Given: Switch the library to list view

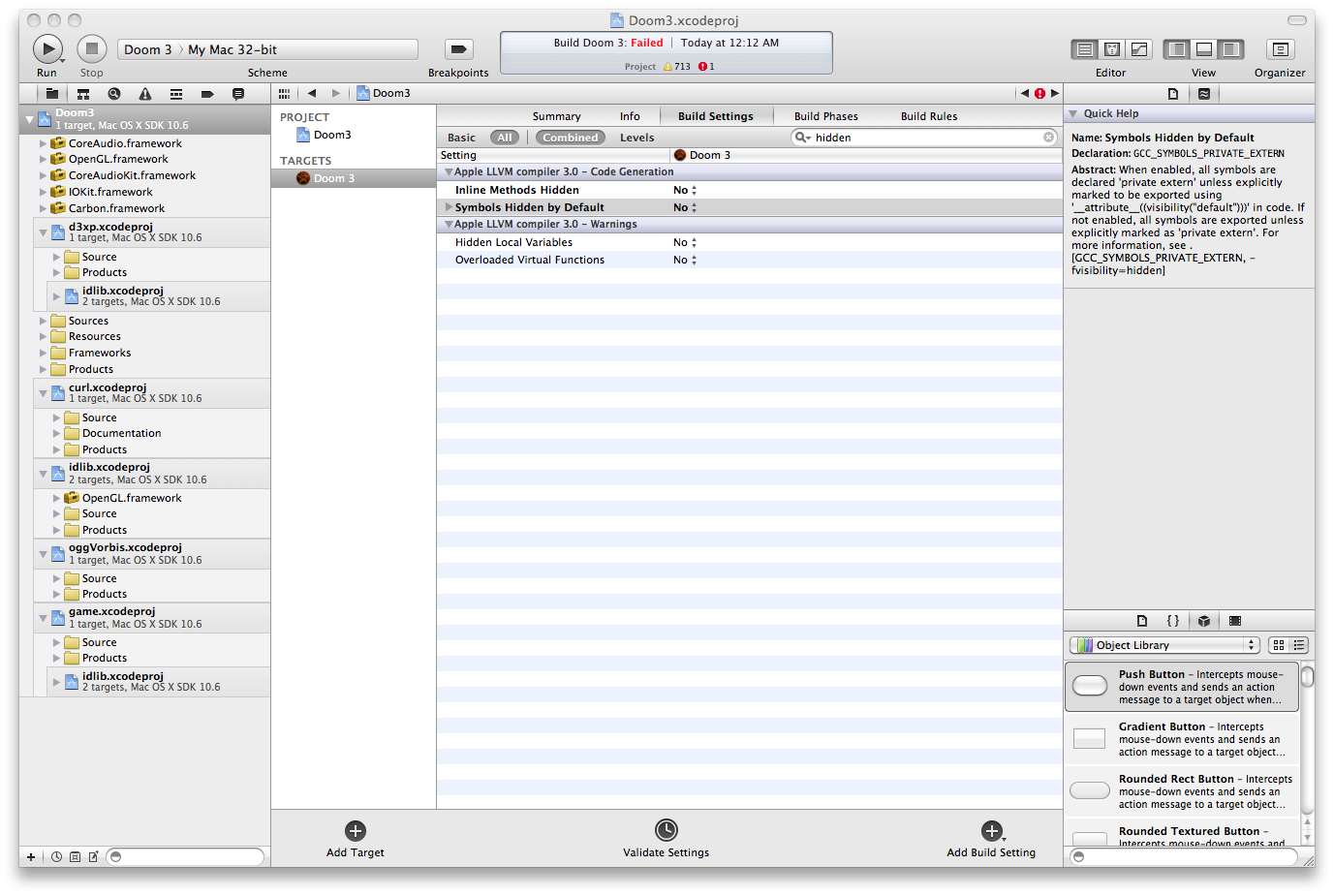Looking at the screenshot, I should [1299, 645].
